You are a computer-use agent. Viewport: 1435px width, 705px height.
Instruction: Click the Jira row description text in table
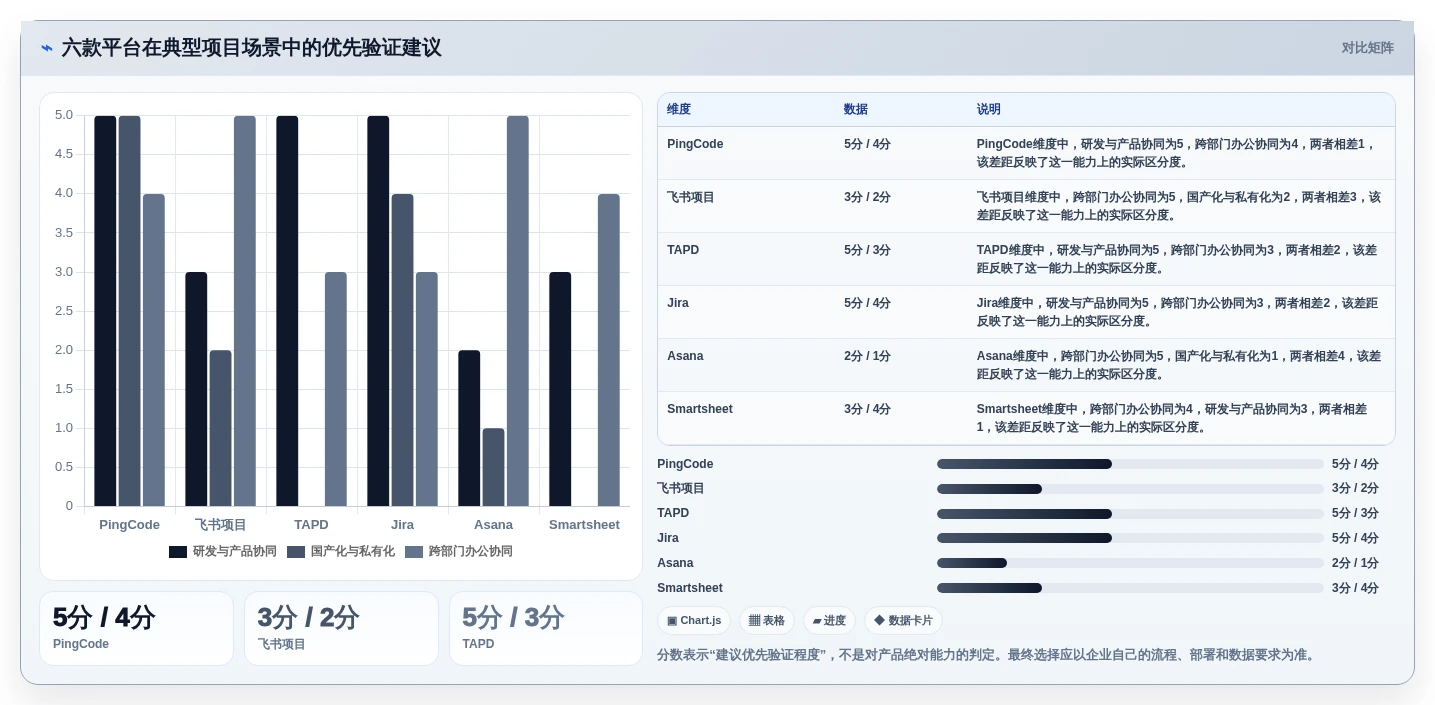1177,312
